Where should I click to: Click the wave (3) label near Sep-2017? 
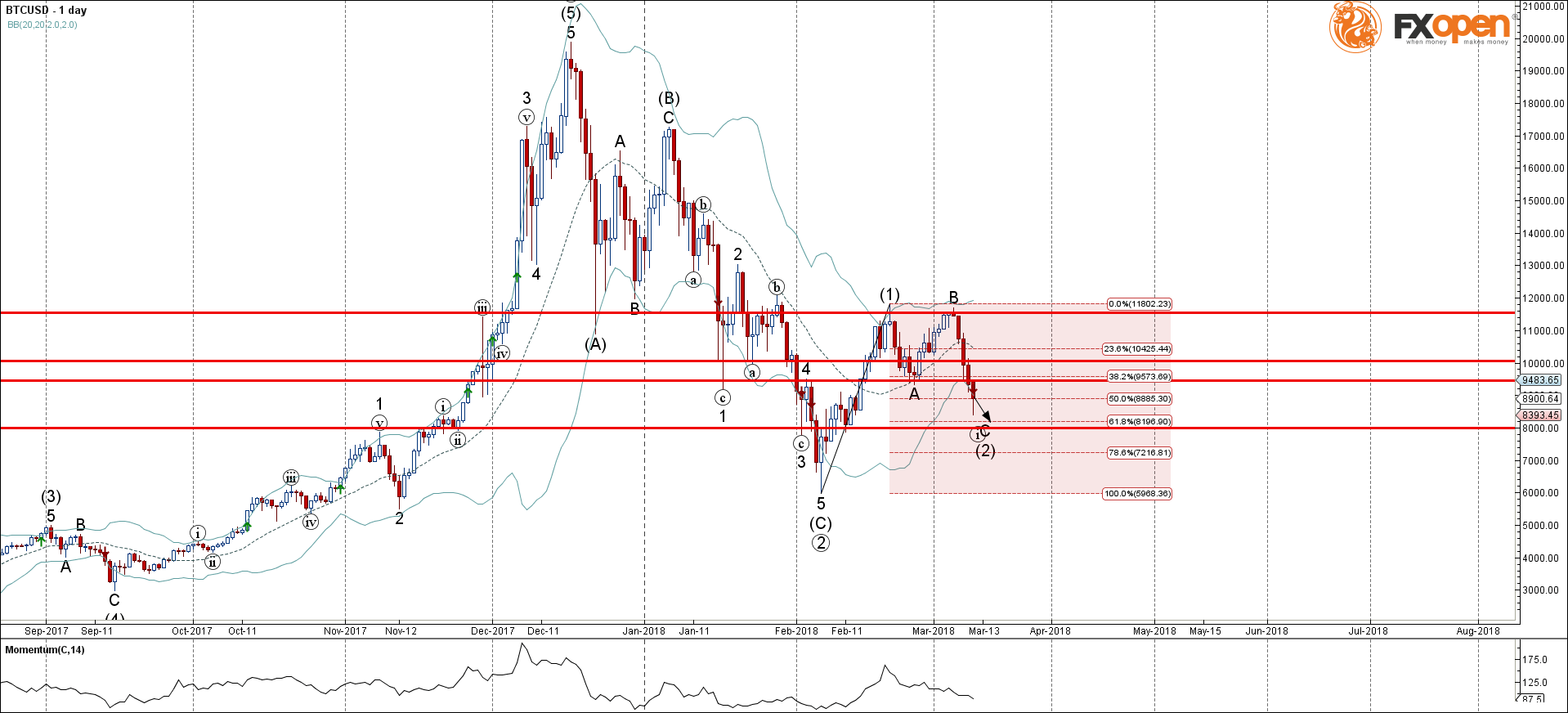(x=51, y=496)
